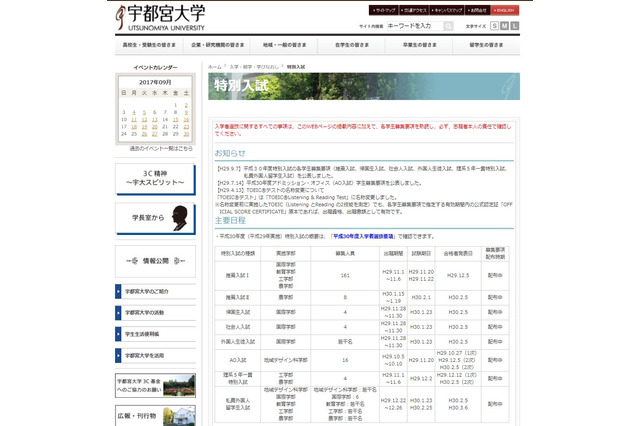The height and width of the screenshot is (426, 640).
Task: Open the 広報・刊行物 banner
Action: click(155, 416)
